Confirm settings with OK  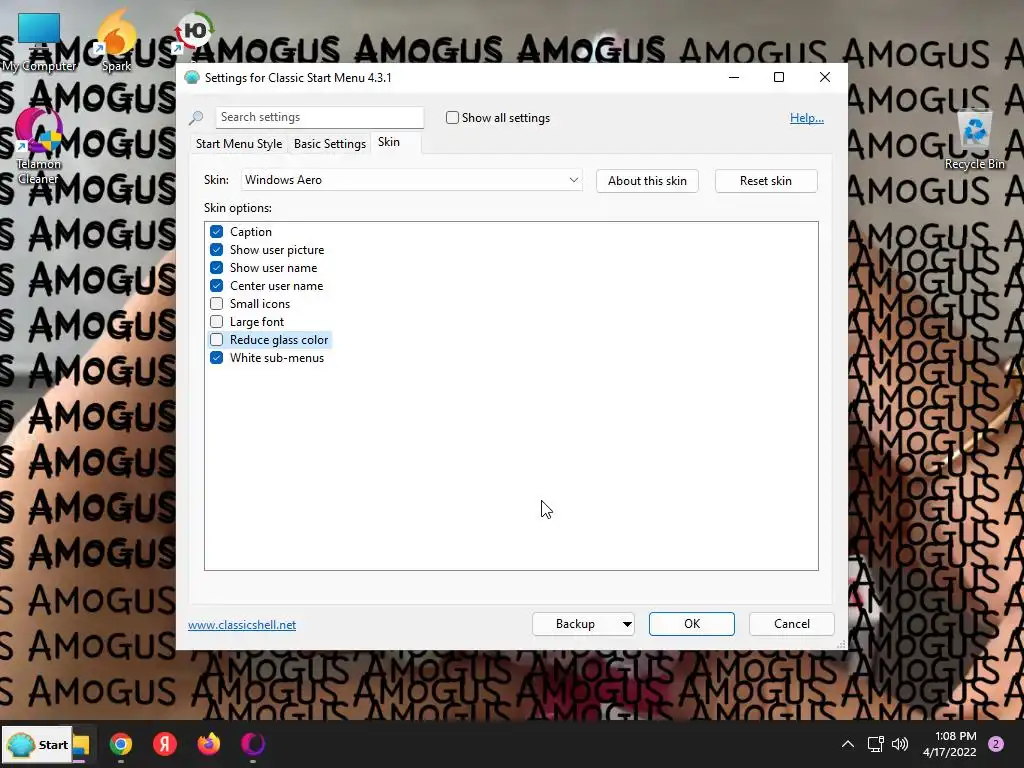[x=692, y=624]
